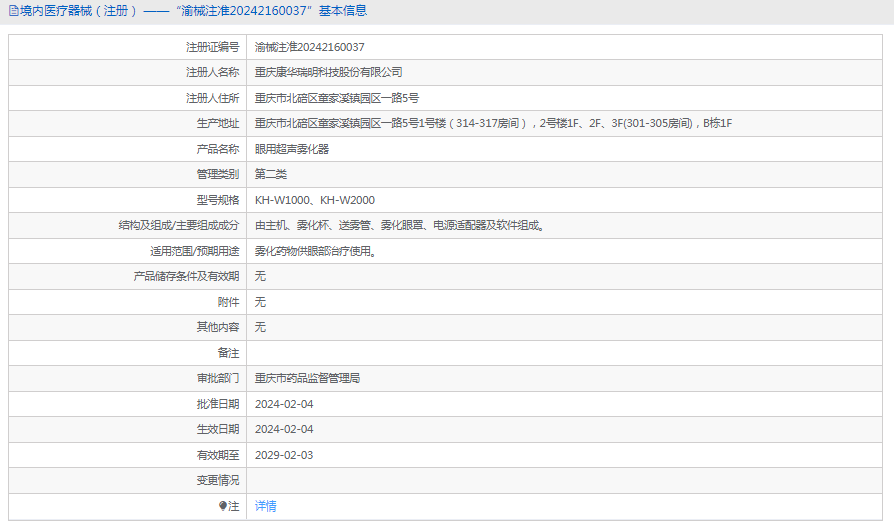Click the document icon beside 境内医疗器械 heading
The image size is (894, 528).
coord(13,11)
